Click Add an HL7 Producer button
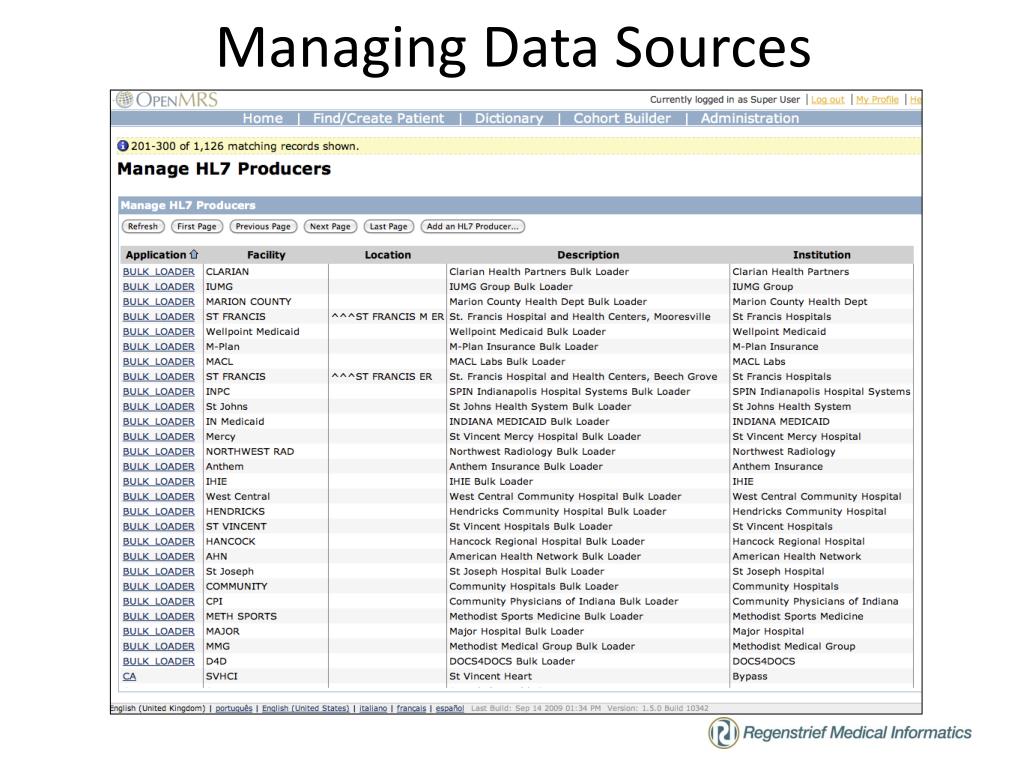Image resolution: width=1024 pixels, height=768 pixels. coord(473,227)
